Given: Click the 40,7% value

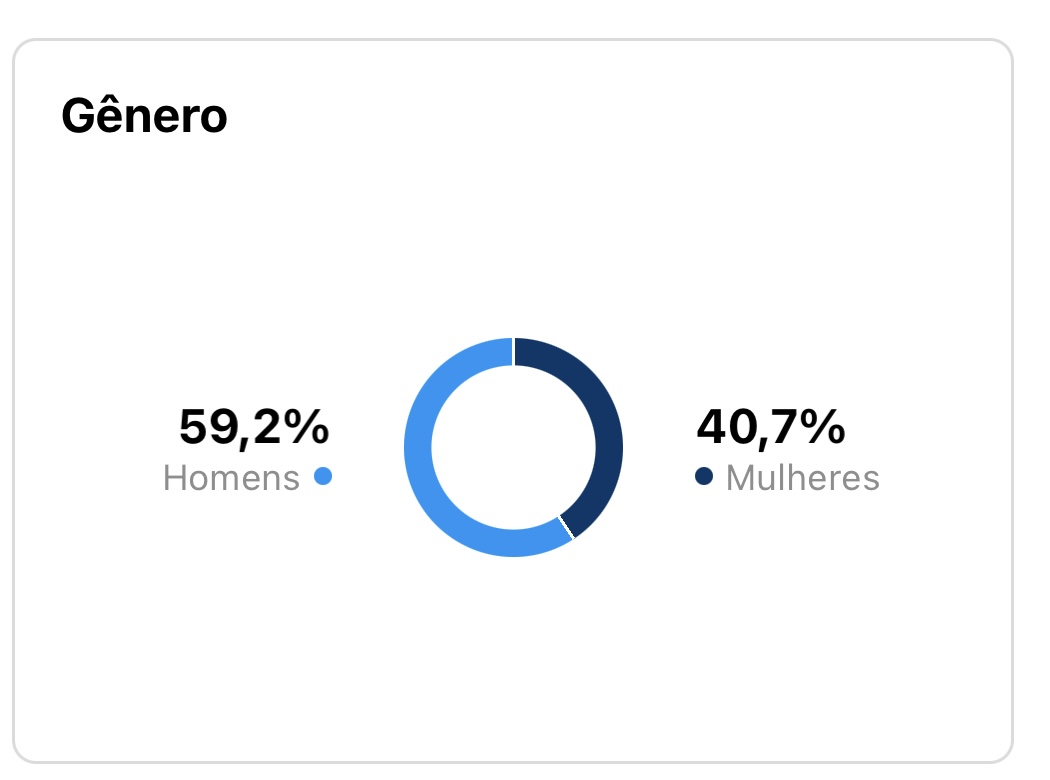Looking at the screenshot, I should click(x=770, y=428).
